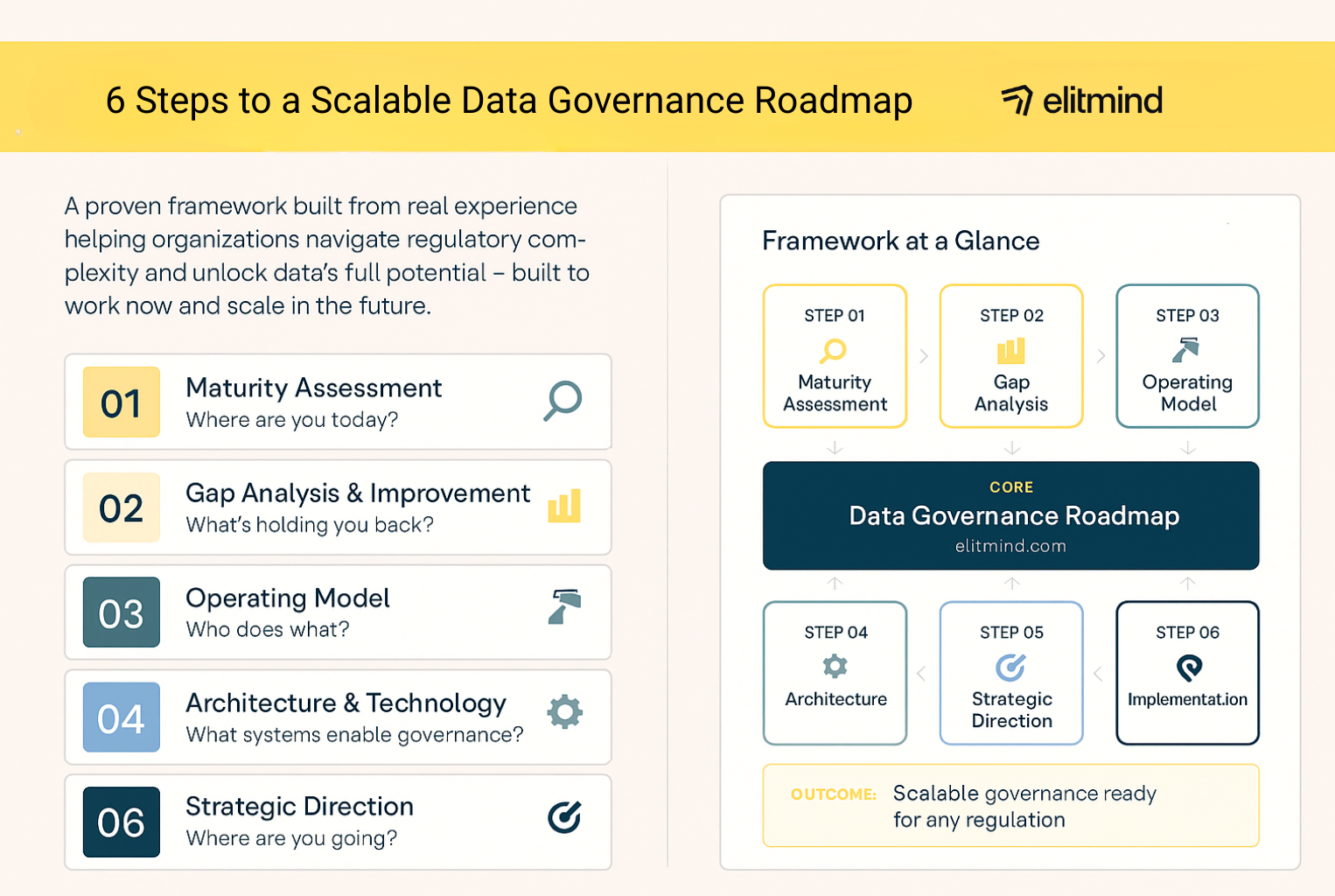Click the bar chart icon beside Gap Analysis & Improvement
The image size is (1335, 896).
pyautogui.click(x=564, y=506)
